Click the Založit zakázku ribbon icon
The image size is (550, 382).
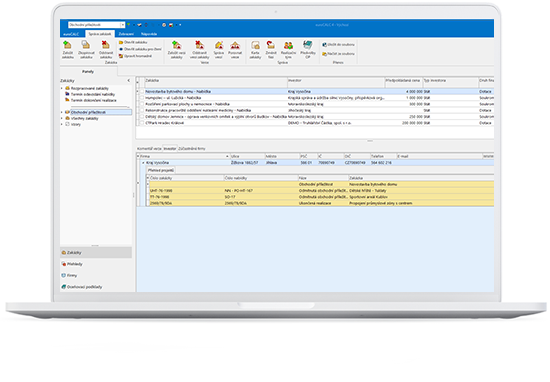[67, 49]
